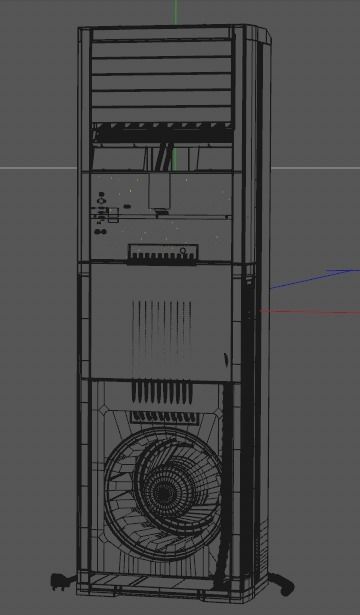Click the red axis line right of the unit
This screenshot has width=360, height=615.
coord(309,312)
